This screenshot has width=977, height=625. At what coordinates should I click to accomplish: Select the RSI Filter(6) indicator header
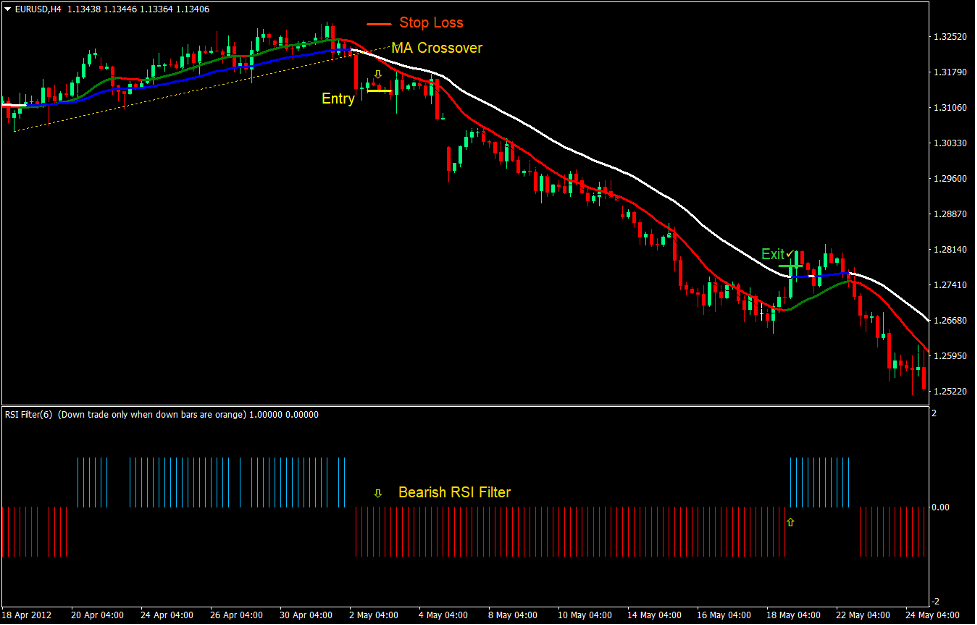click(x=28, y=413)
